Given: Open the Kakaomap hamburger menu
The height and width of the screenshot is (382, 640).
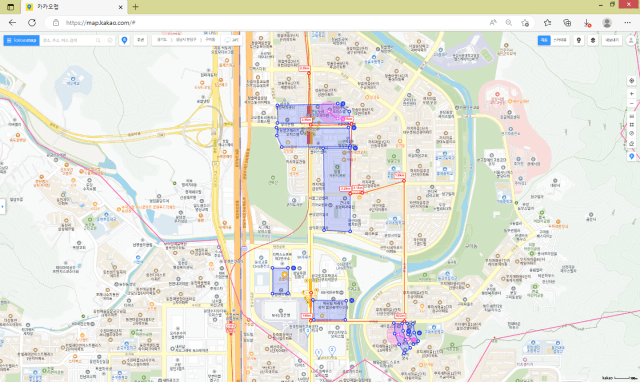Looking at the screenshot, I should click(x=9, y=40).
